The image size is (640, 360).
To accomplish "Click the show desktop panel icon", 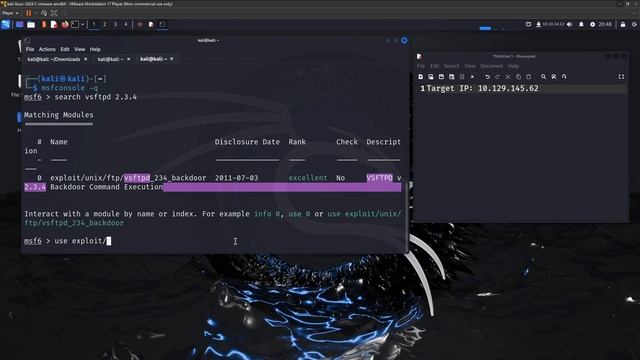I will 19,24.
